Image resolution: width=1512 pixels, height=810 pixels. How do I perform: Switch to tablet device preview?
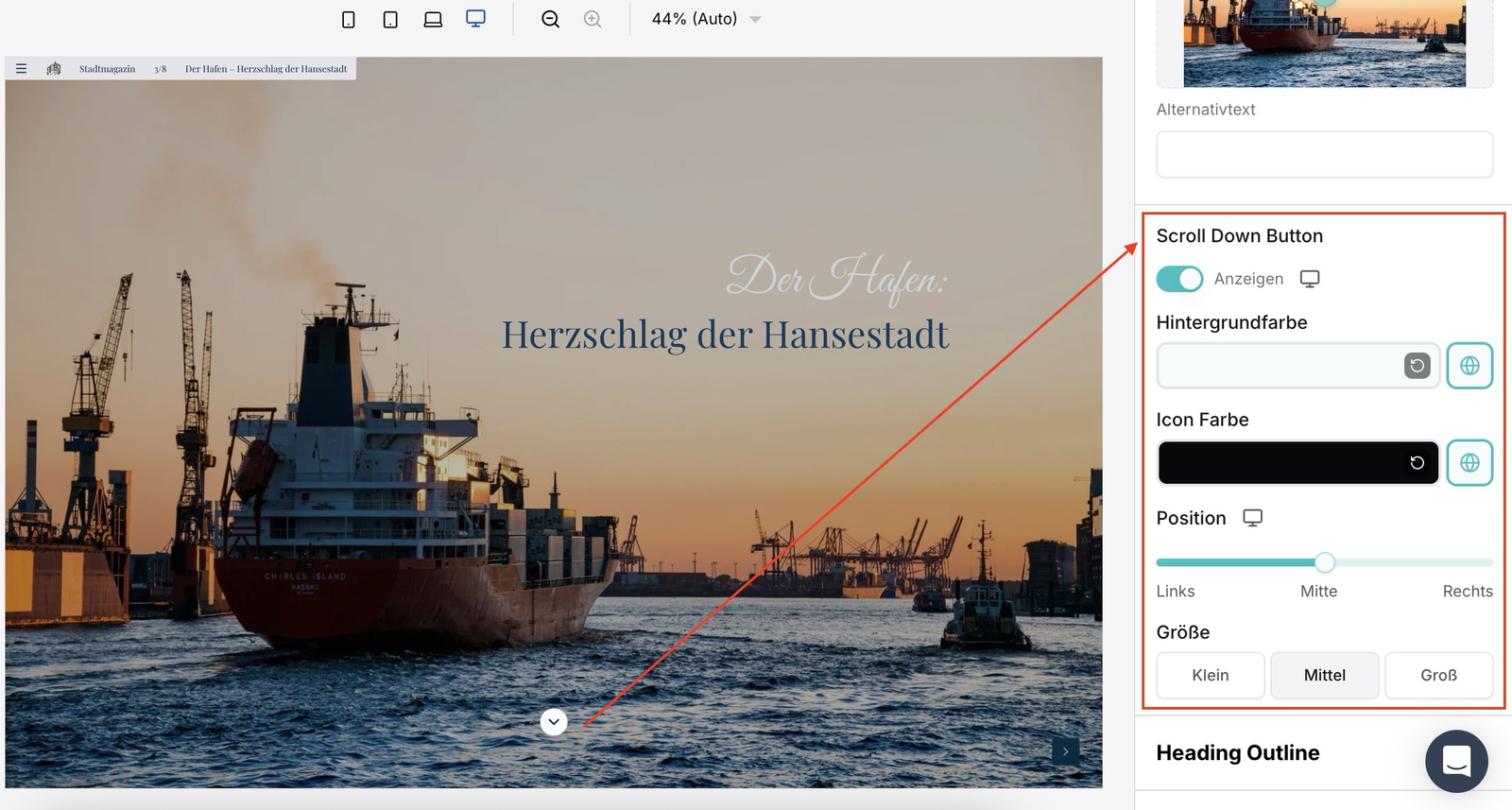390,19
